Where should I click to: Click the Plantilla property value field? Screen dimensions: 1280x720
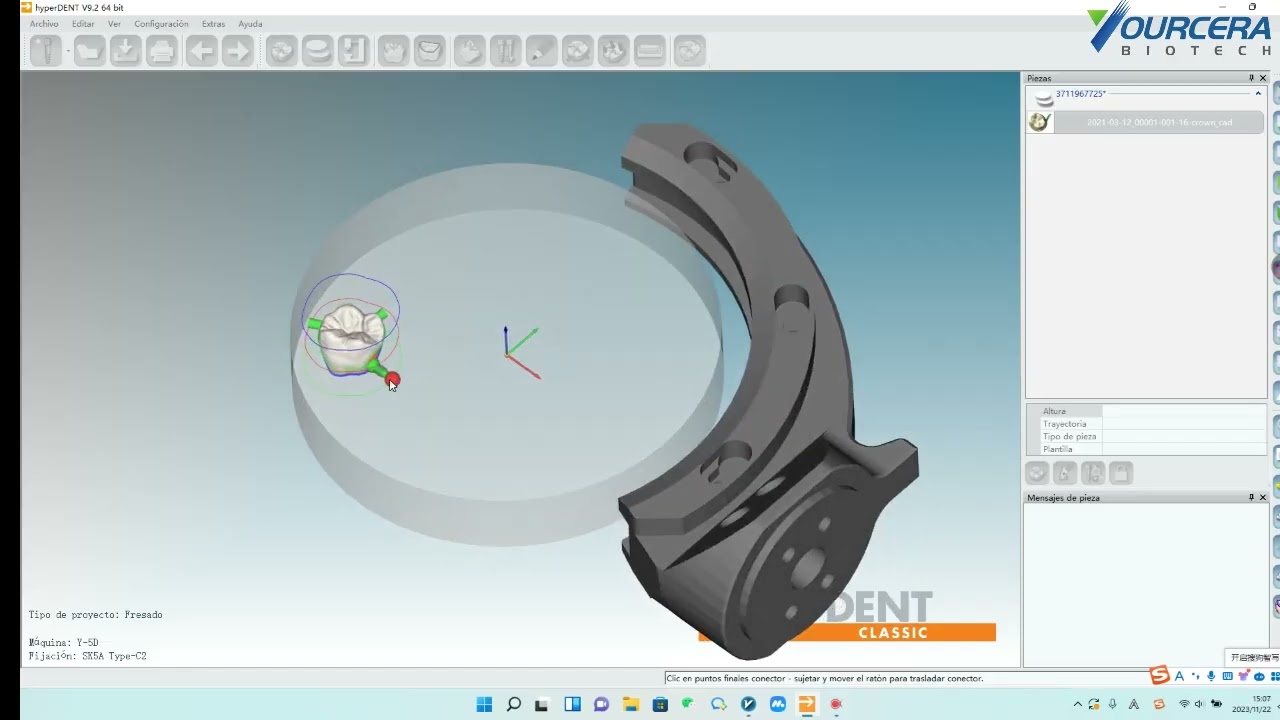[x=1184, y=449]
